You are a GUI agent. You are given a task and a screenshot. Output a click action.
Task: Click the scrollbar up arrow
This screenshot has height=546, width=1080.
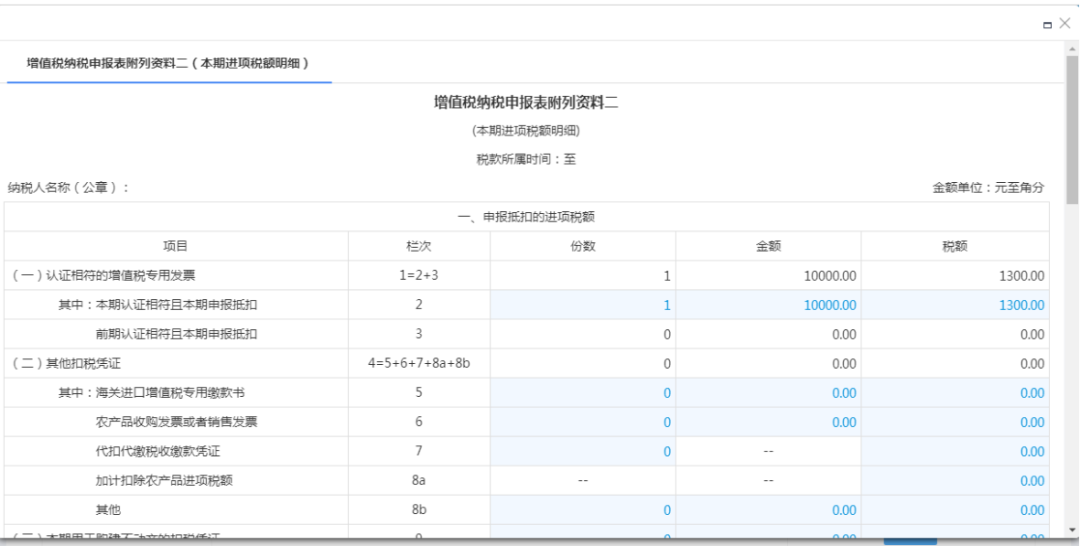coord(1072,49)
